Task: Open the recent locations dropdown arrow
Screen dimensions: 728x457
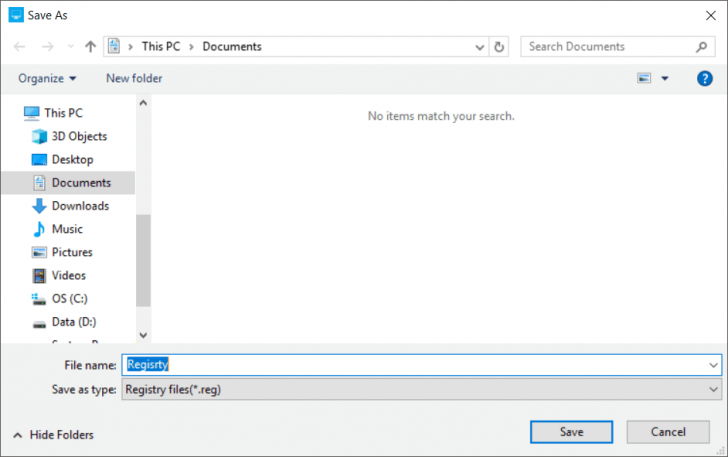Action: pos(71,46)
